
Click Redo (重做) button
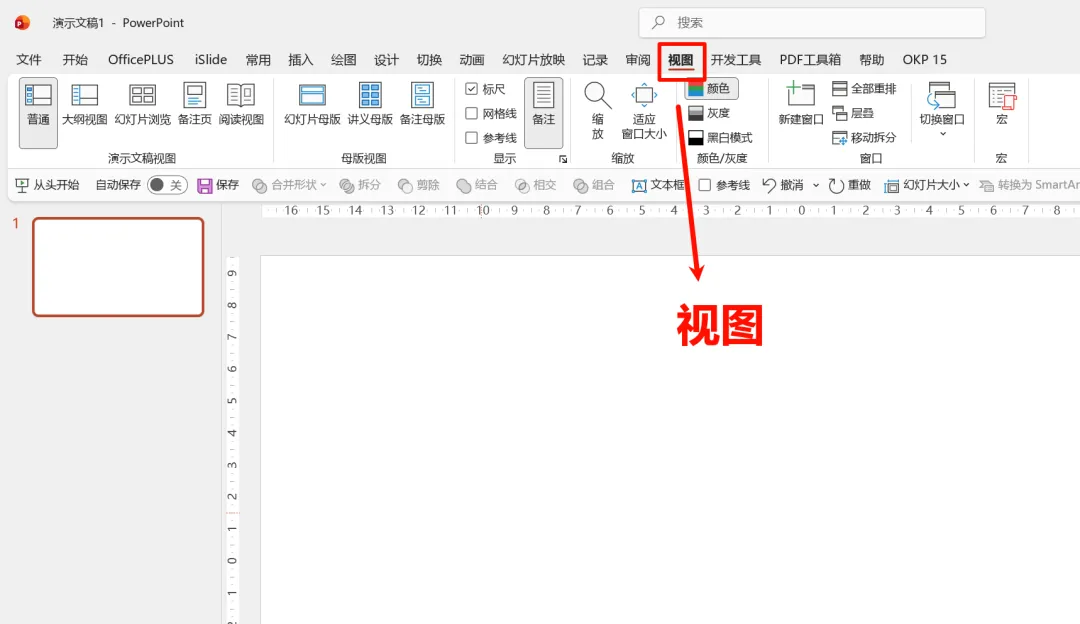tap(850, 185)
